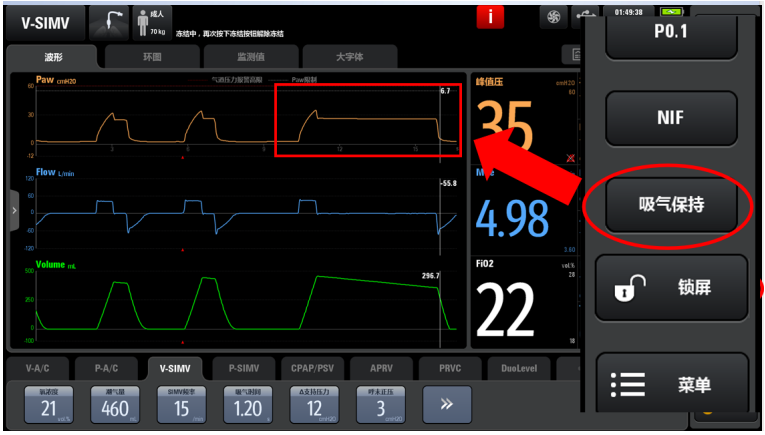This screenshot has width=765, height=435.
Task: Tap the 峰值压 value 35
Action: (x=504, y=128)
